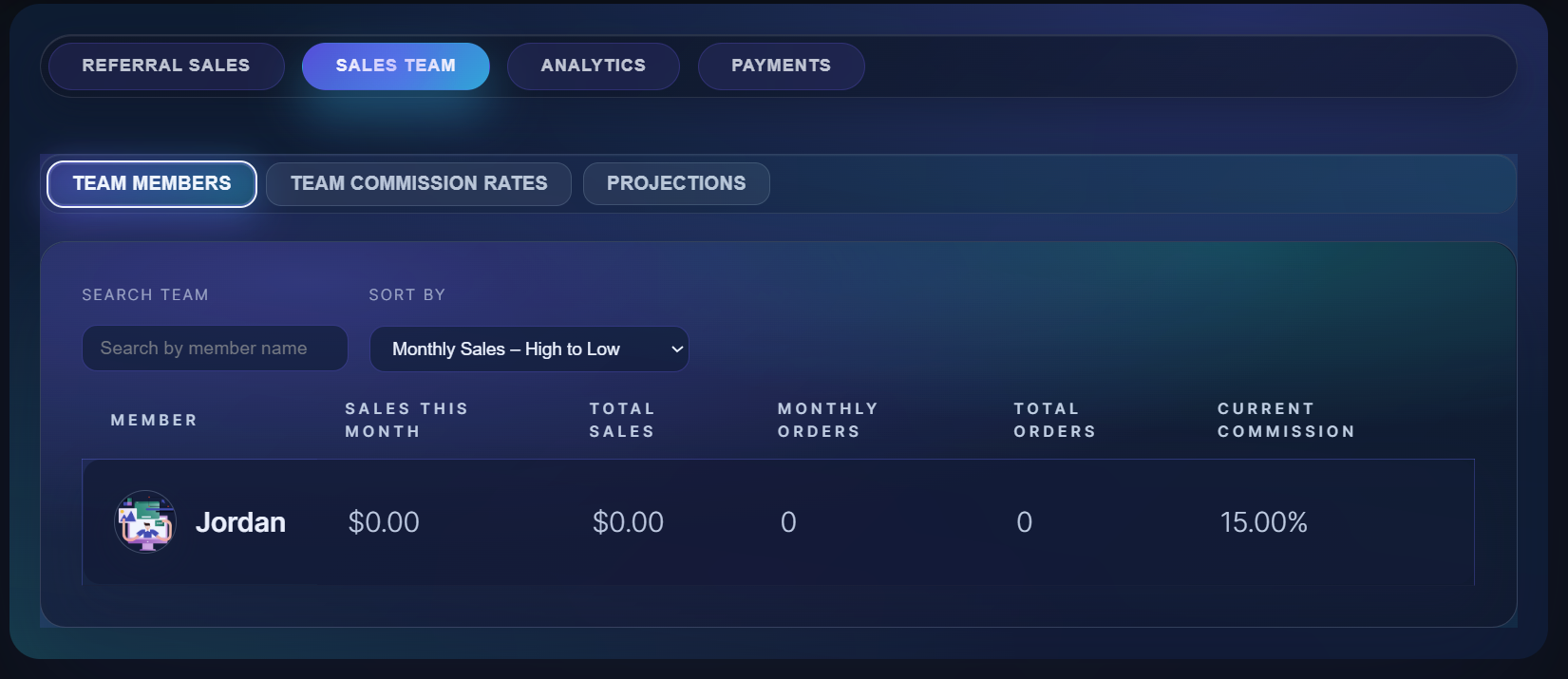Click the 15.00% commission value
The image size is (1568, 679).
pyautogui.click(x=1263, y=521)
